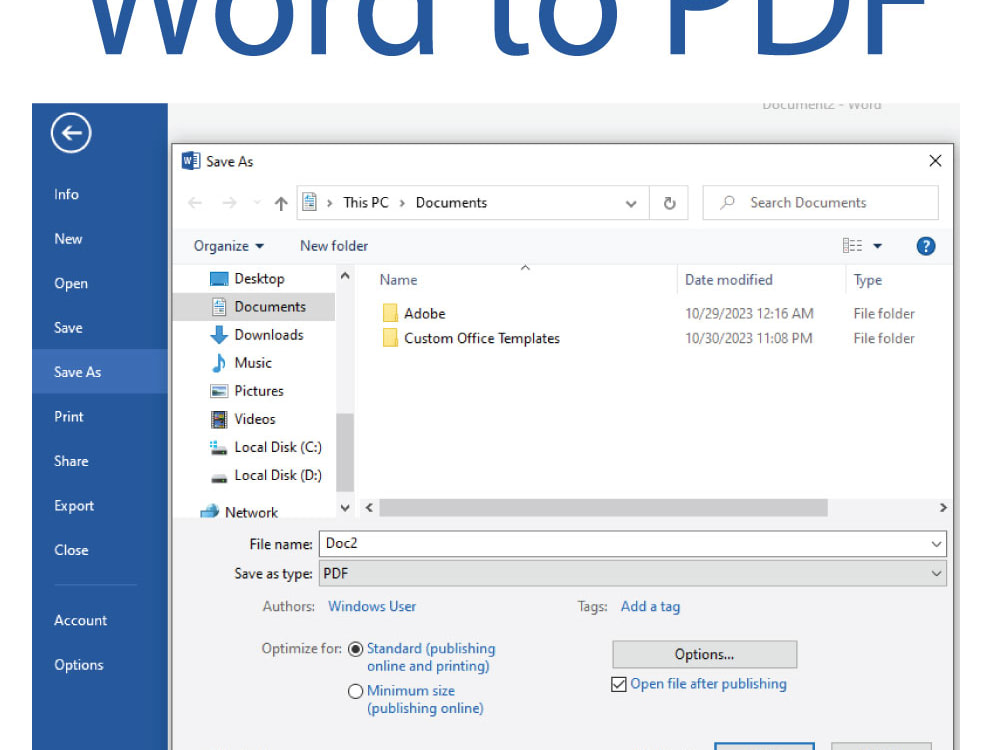Expand the address bar path history dropdown
Viewport: 1000px width, 750px height.
[x=631, y=203]
